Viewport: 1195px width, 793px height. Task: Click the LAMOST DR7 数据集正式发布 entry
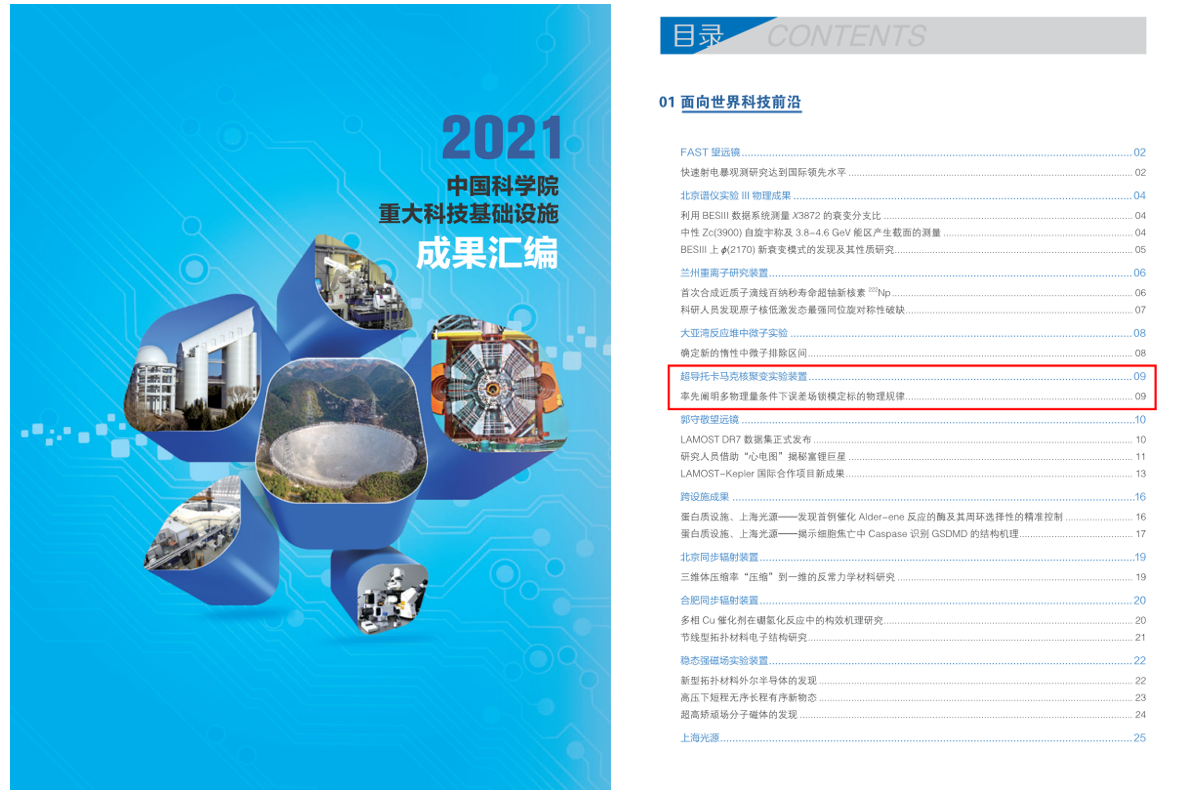(x=745, y=440)
